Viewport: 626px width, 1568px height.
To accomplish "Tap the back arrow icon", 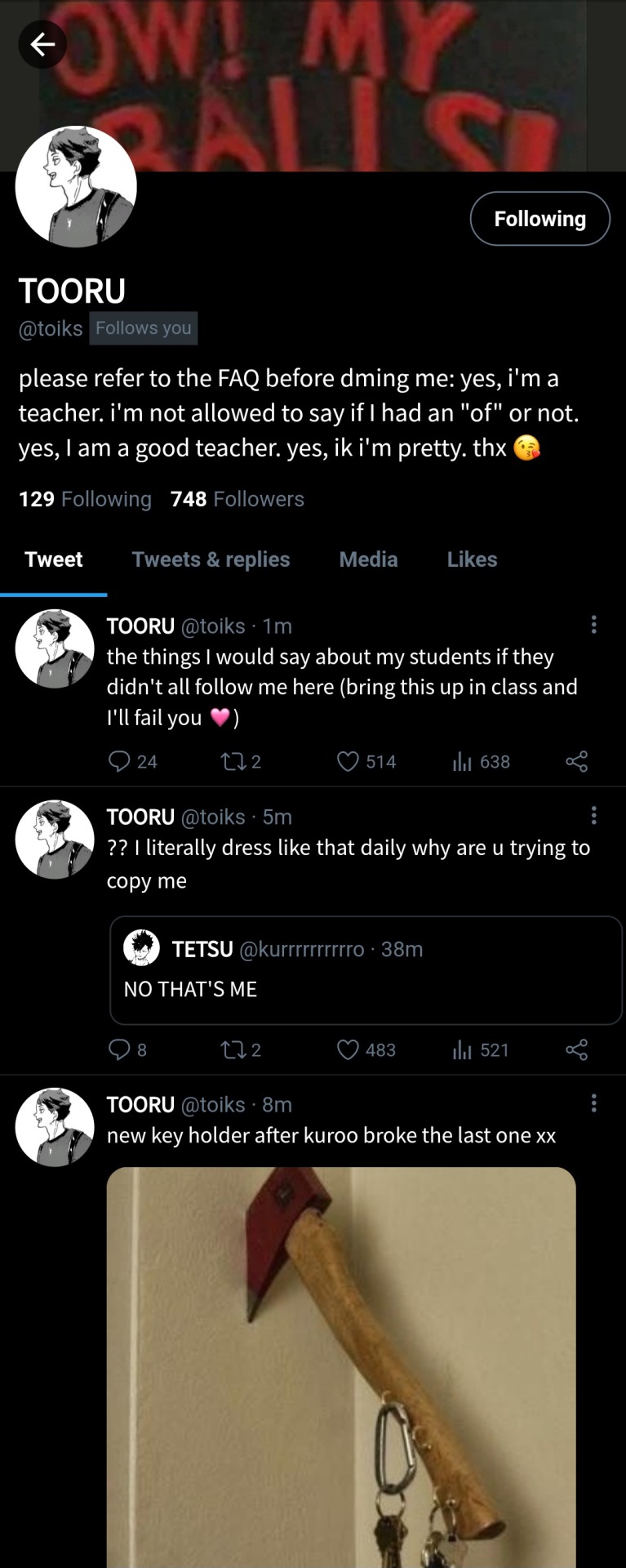I will pyautogui.click(x=42, y=44).
